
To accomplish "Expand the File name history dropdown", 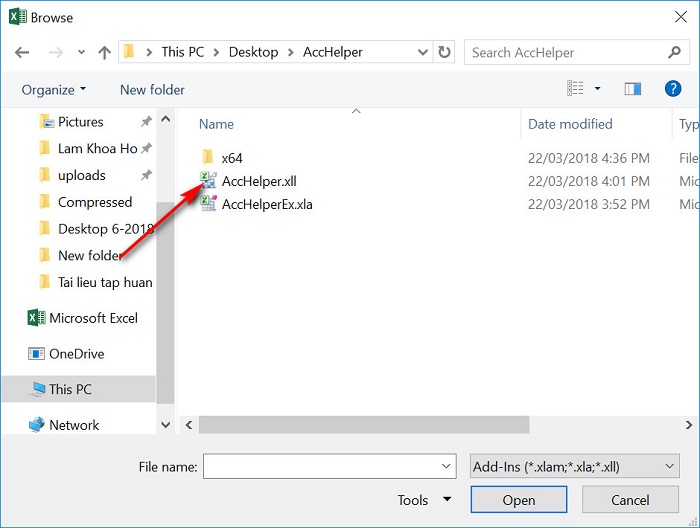I will pos(446,466).
